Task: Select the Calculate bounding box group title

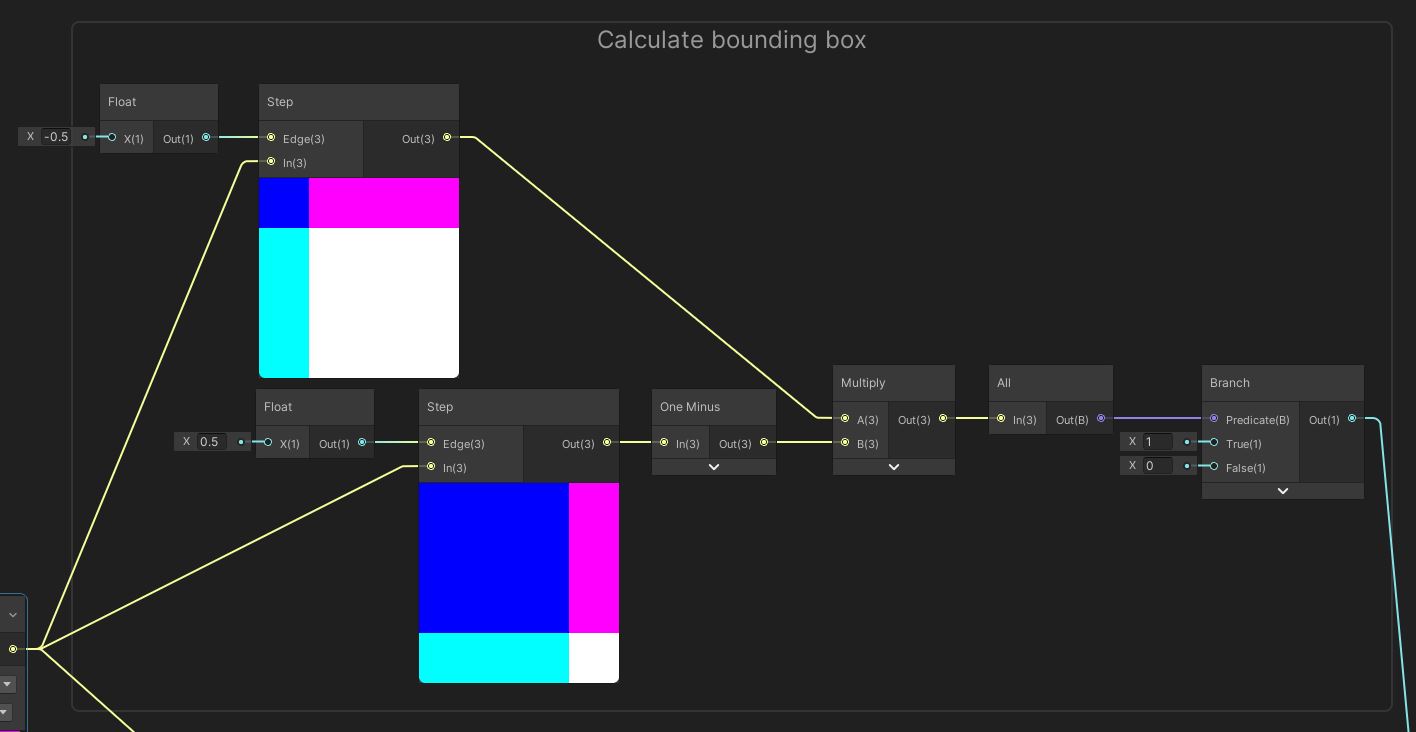Action: (x=732, y=40)
